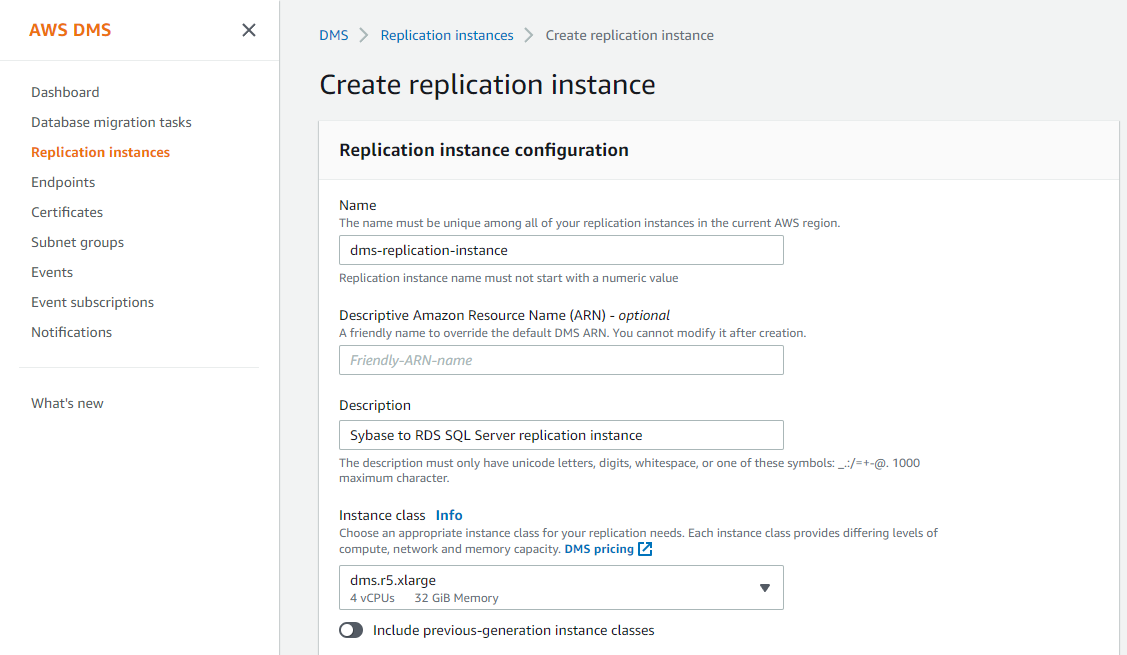Click the Name input field
1127x655 pixels.
pyautogui.click(x=561, y=250)
